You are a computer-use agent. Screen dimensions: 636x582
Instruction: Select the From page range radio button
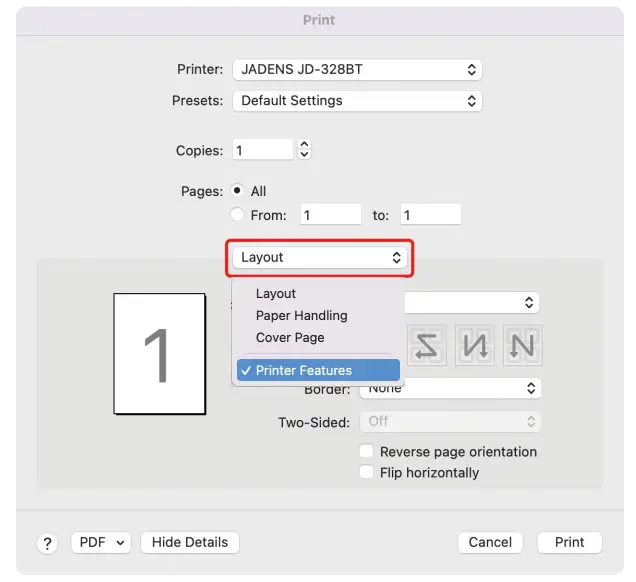237,214
